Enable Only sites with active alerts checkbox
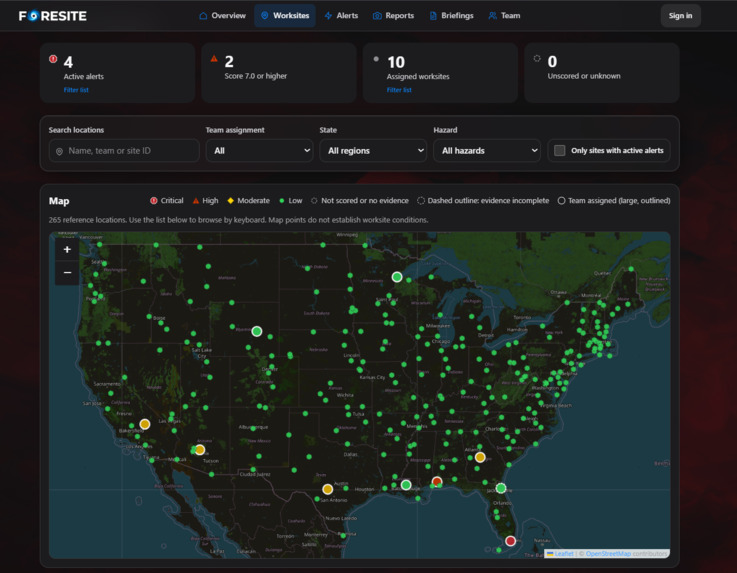The width and height of the screenshot is (737, 573). (x=559, y=150)
